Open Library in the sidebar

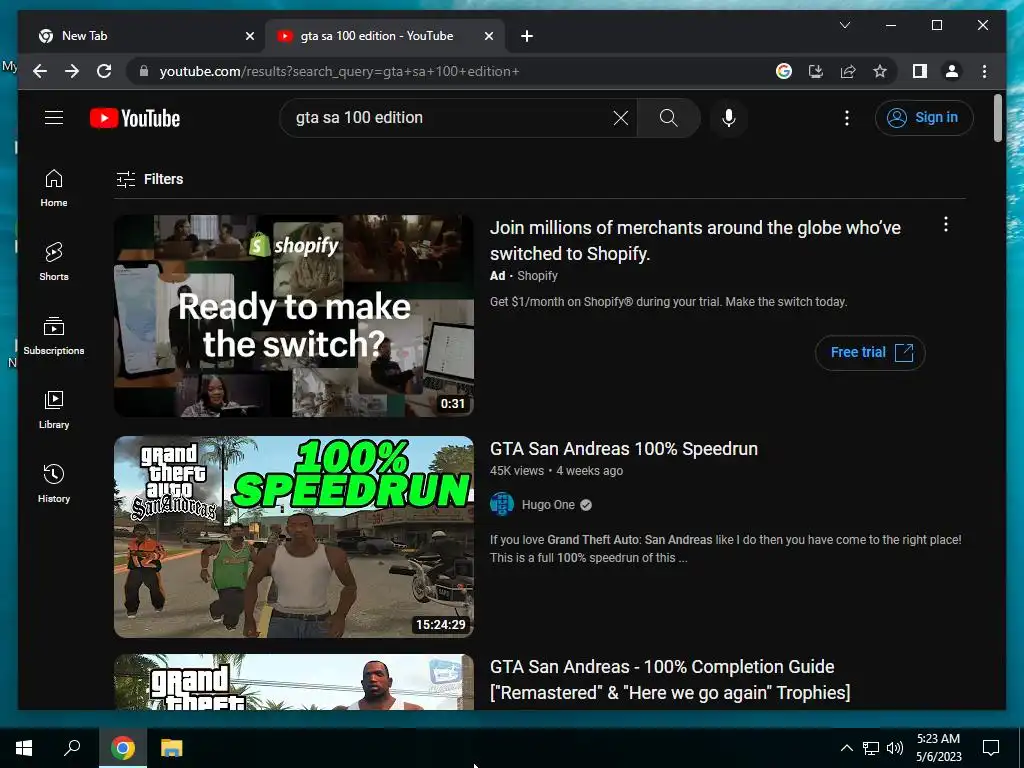coord(54,409)
